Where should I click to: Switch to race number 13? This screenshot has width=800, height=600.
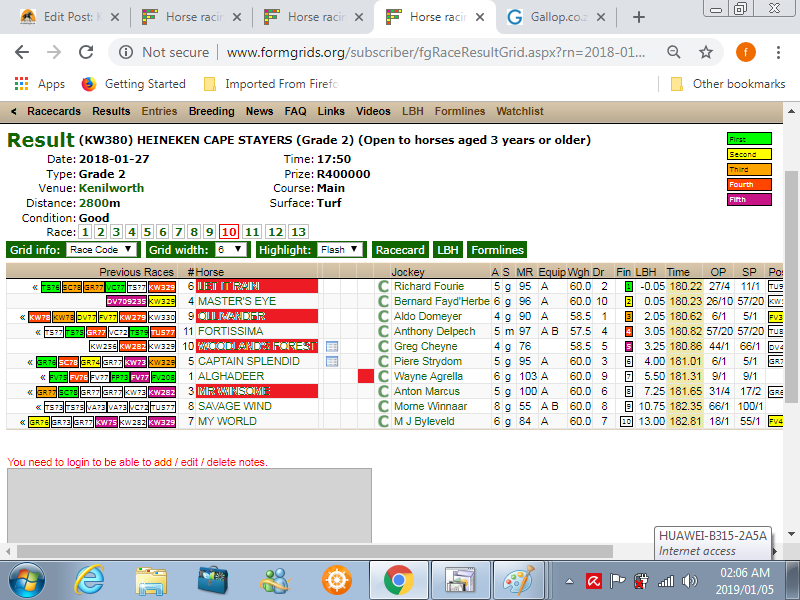pyautogui.click(x=298, y=231)
